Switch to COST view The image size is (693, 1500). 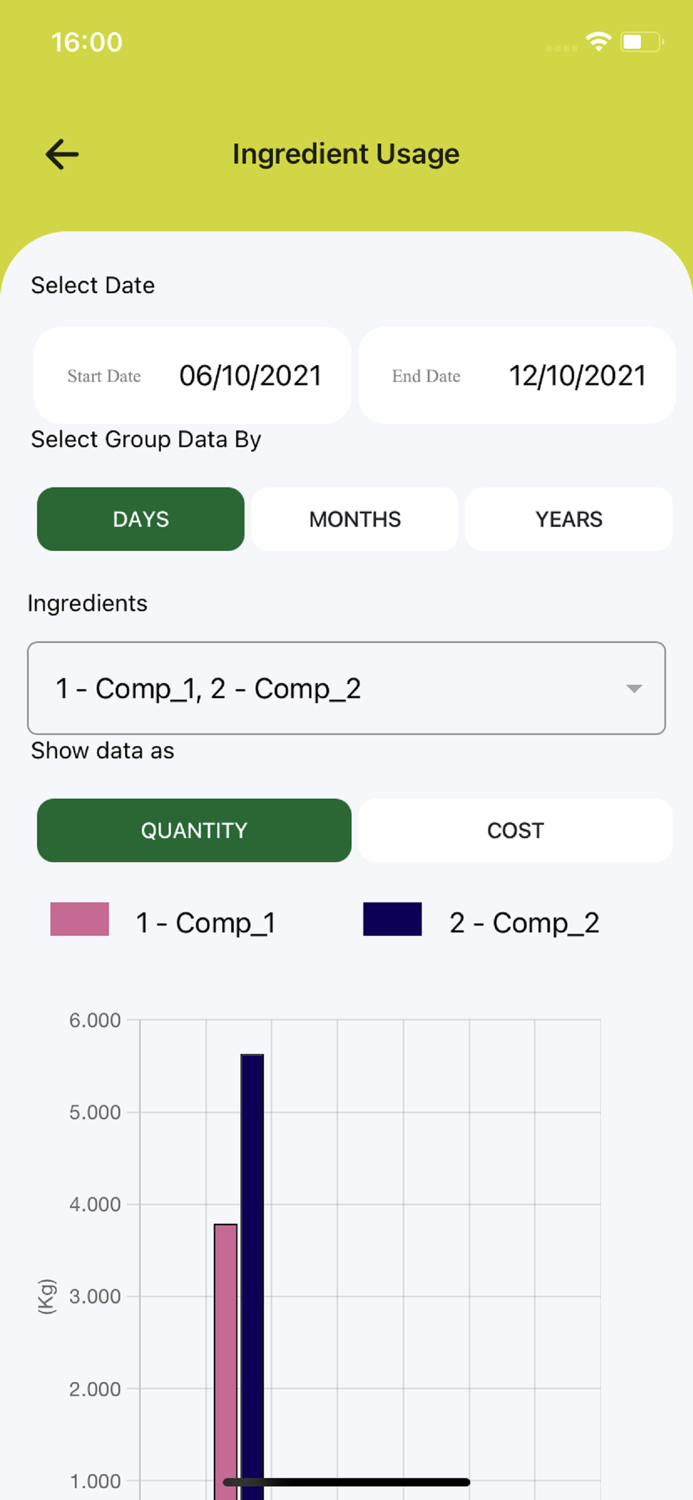(x=515, y=830)
